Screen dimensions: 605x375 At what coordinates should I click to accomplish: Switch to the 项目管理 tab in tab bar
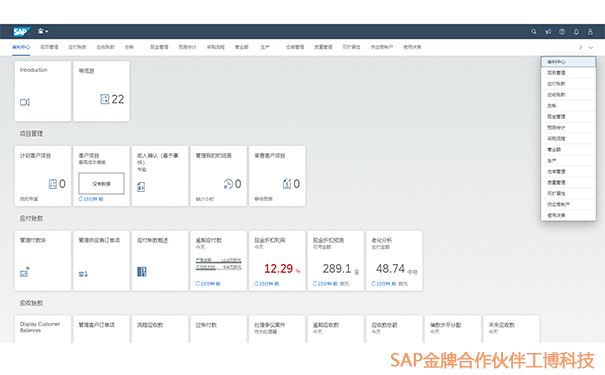[49, 47]
